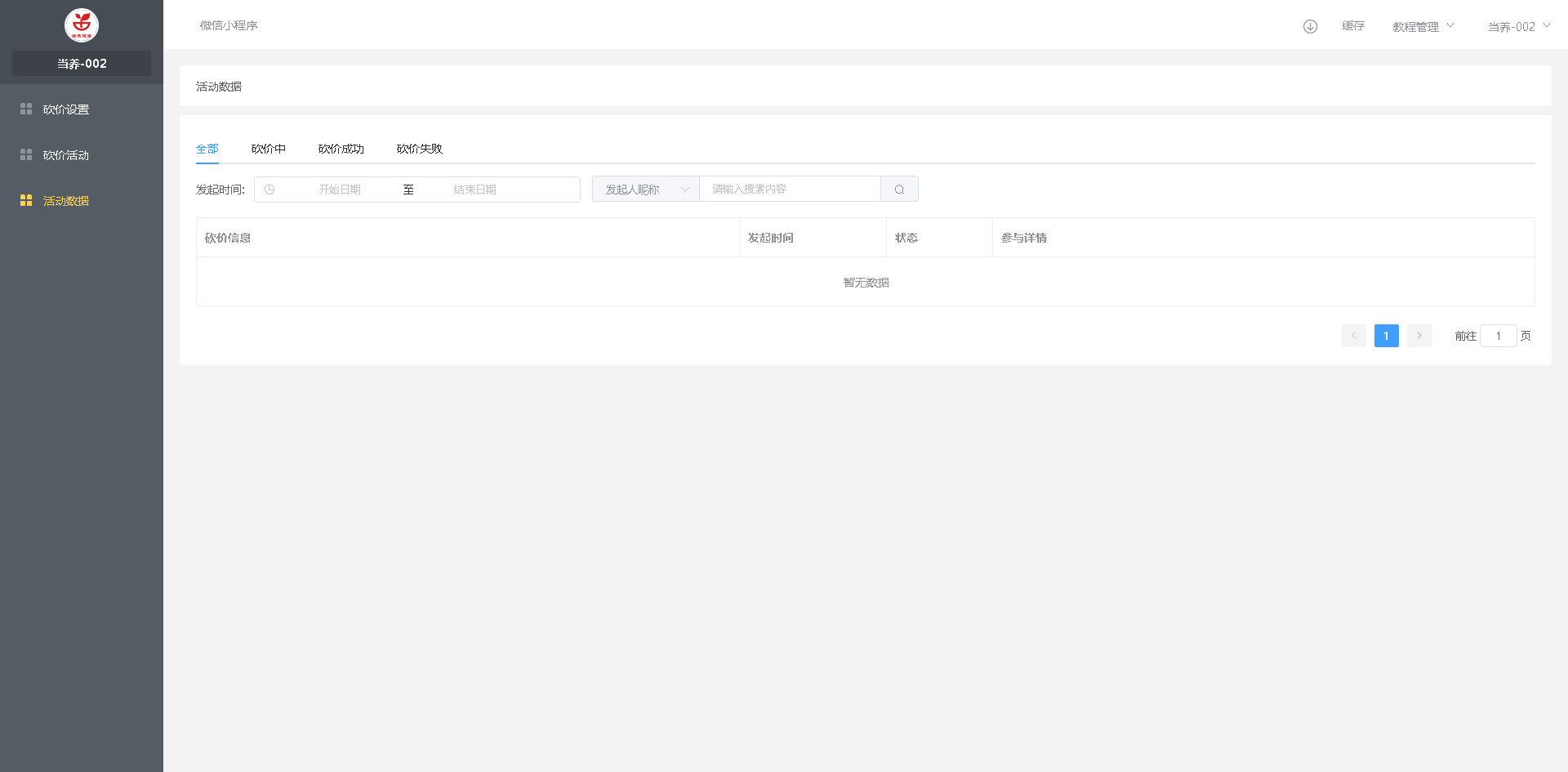Select the 砍价失败 tab
1568x772 pixels.
pyautogui.click(x=419, y=149)
